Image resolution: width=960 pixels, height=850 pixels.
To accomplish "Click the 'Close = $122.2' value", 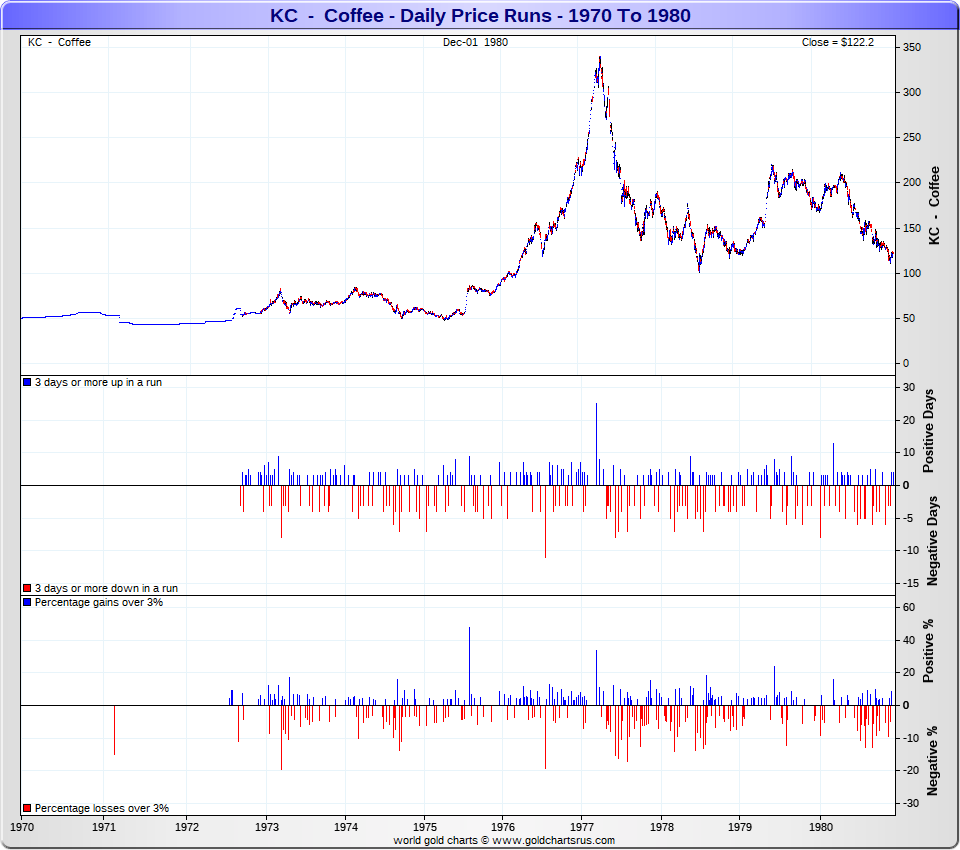I will 838,42.
